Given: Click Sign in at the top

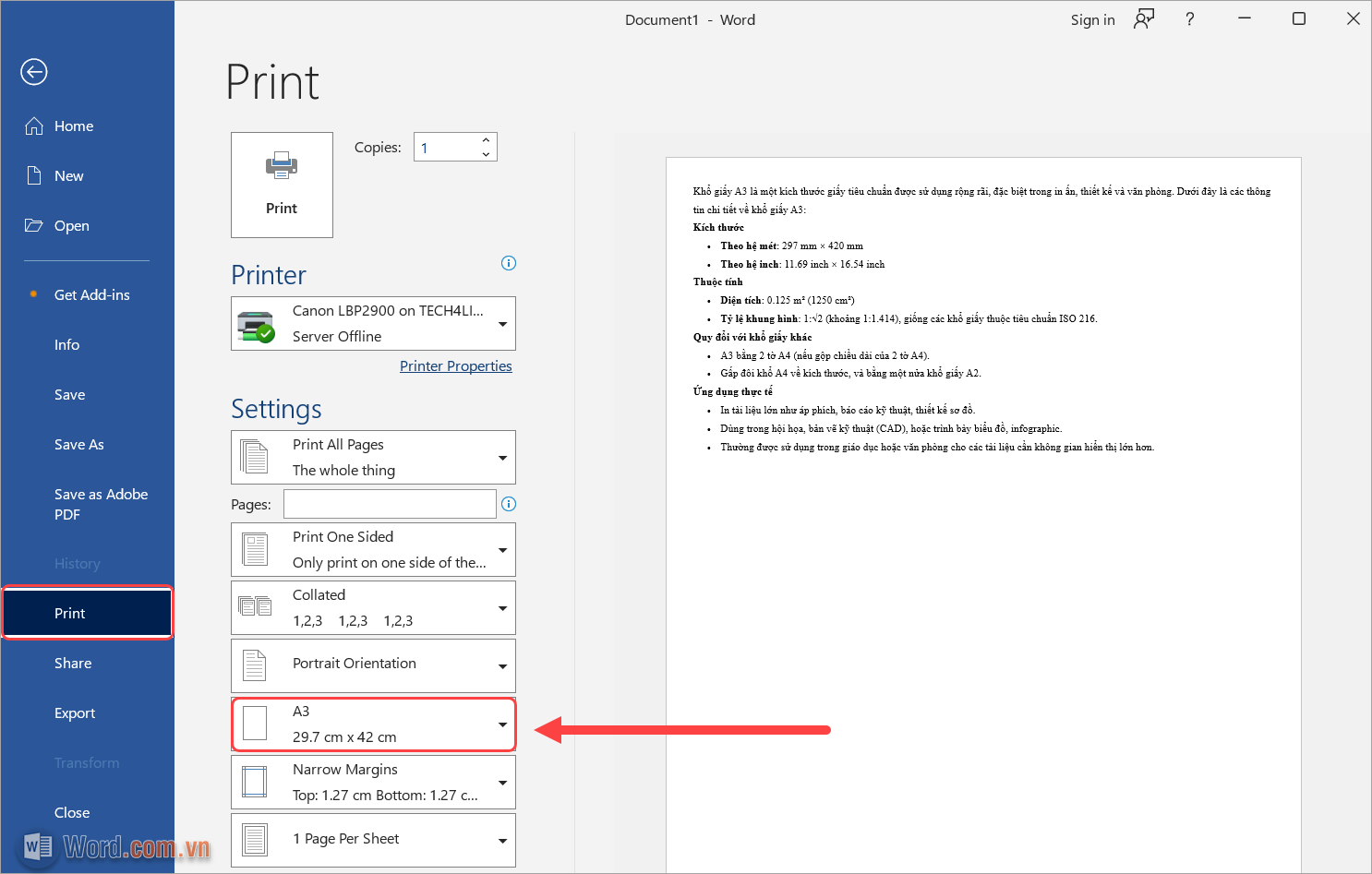Looking at the screenshot, I should coord(1092,20).
